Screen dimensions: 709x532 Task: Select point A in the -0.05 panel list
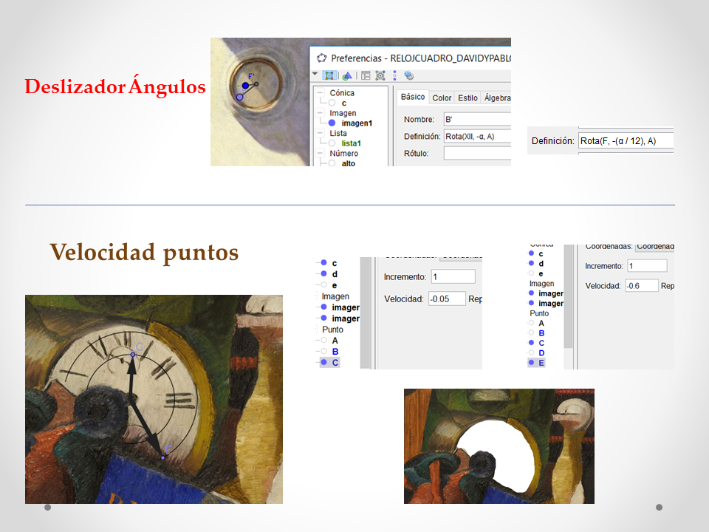pyautogui.click(x=335, y=340)
